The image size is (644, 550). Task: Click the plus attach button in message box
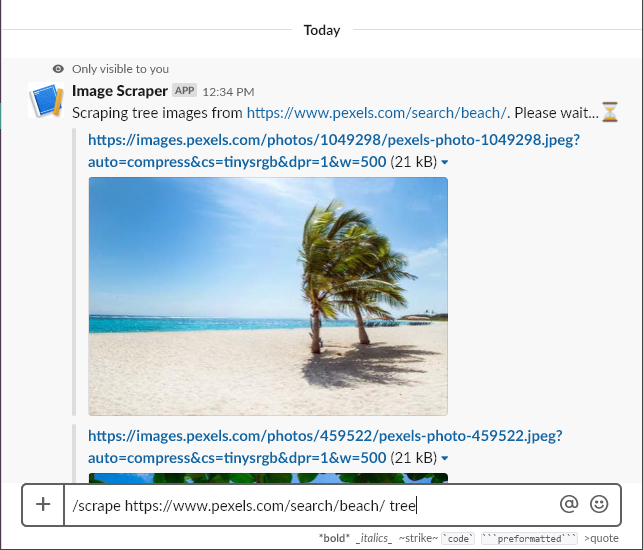tap(43, 504)
